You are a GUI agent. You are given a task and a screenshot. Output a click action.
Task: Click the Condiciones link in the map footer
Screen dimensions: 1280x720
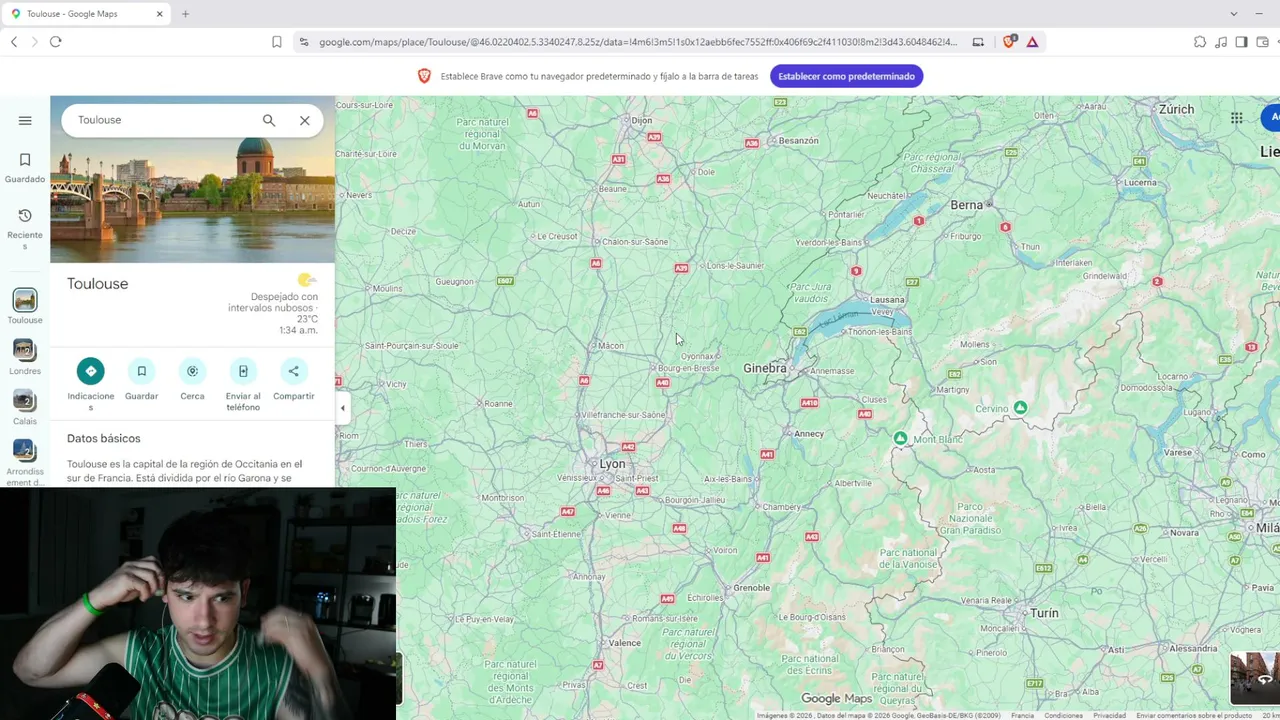tap(1064, 715)
